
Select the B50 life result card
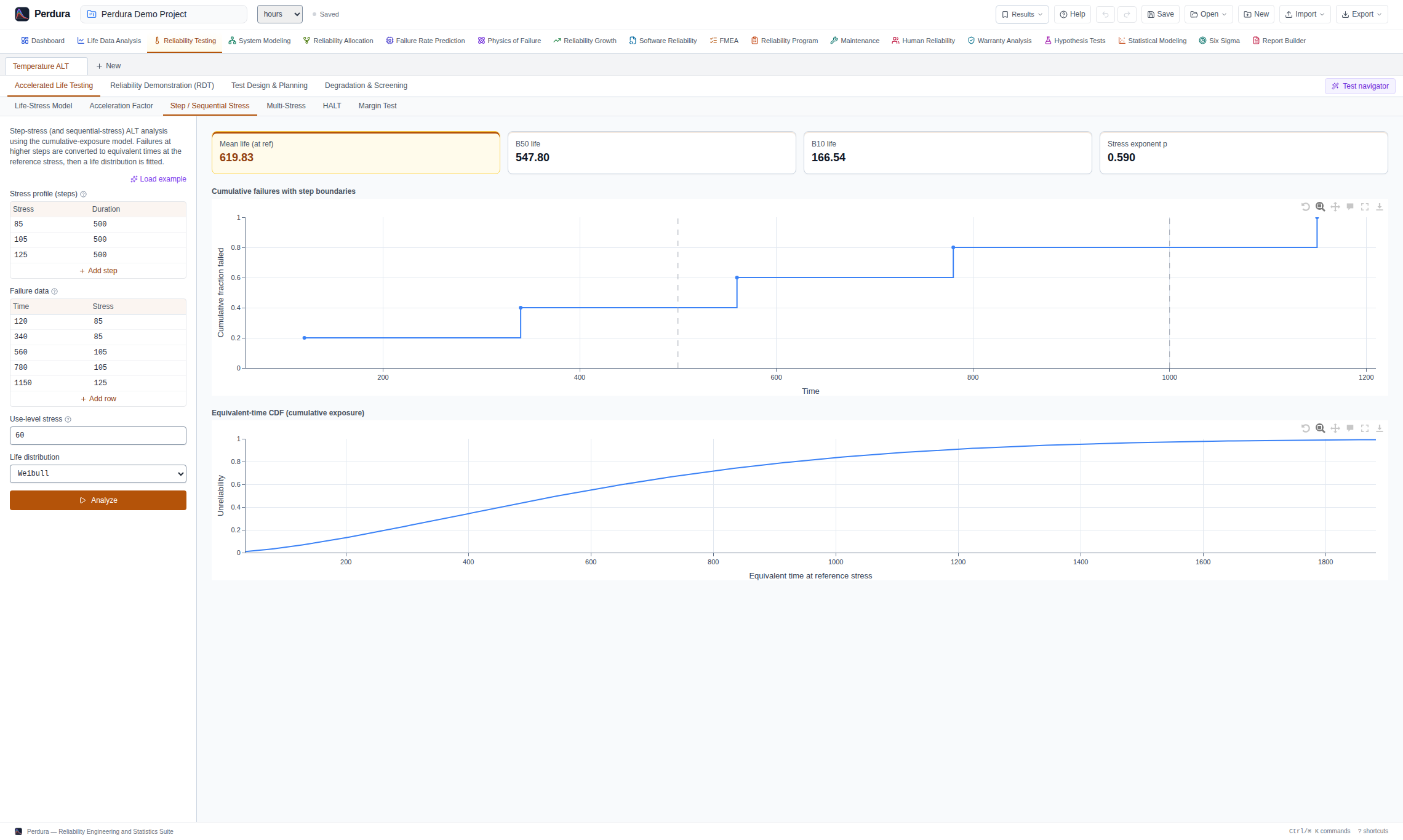point(652,153)
